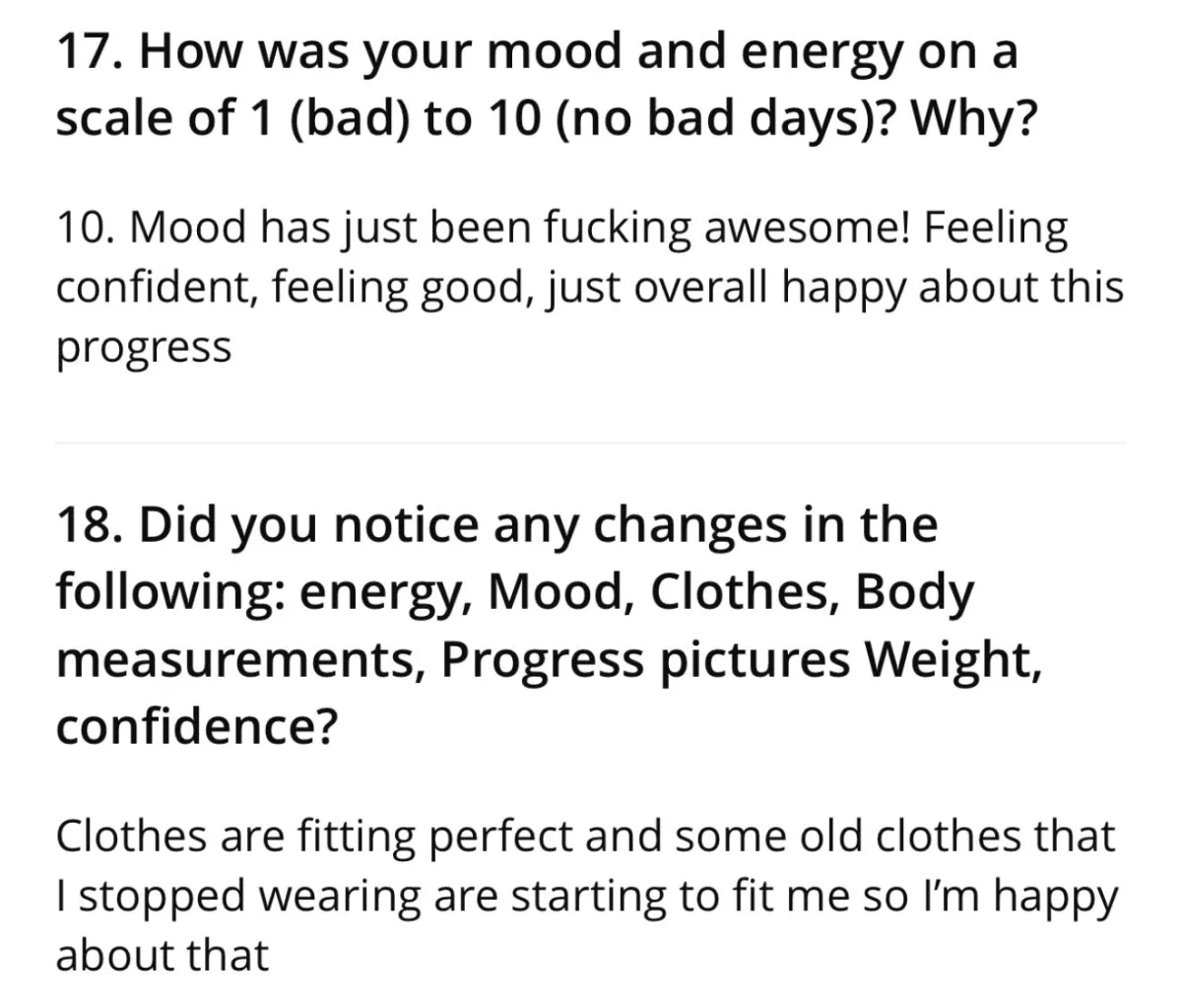Click the "10." rating at the answer's start
The width and height of the screenshot is (1182, 1008).
click(x=87, y=229)
